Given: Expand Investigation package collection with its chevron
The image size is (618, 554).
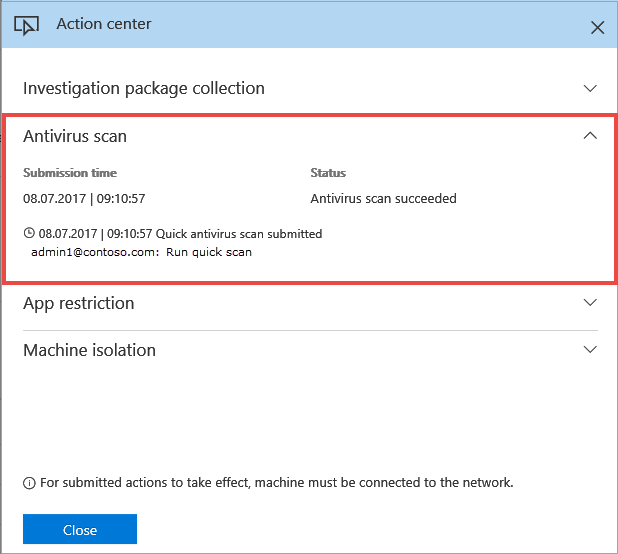Looking at the screenshot, I should [x=590, y=88].
